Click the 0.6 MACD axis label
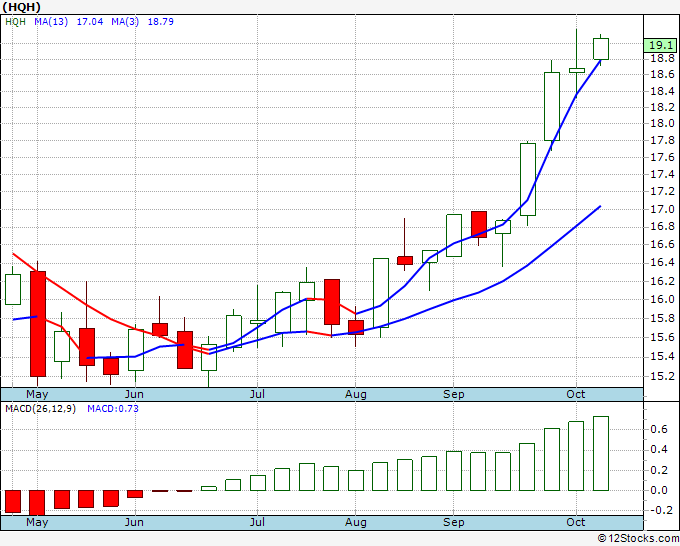Image resolution: width=680 pixels, height=546 pixels. (658, 429)
